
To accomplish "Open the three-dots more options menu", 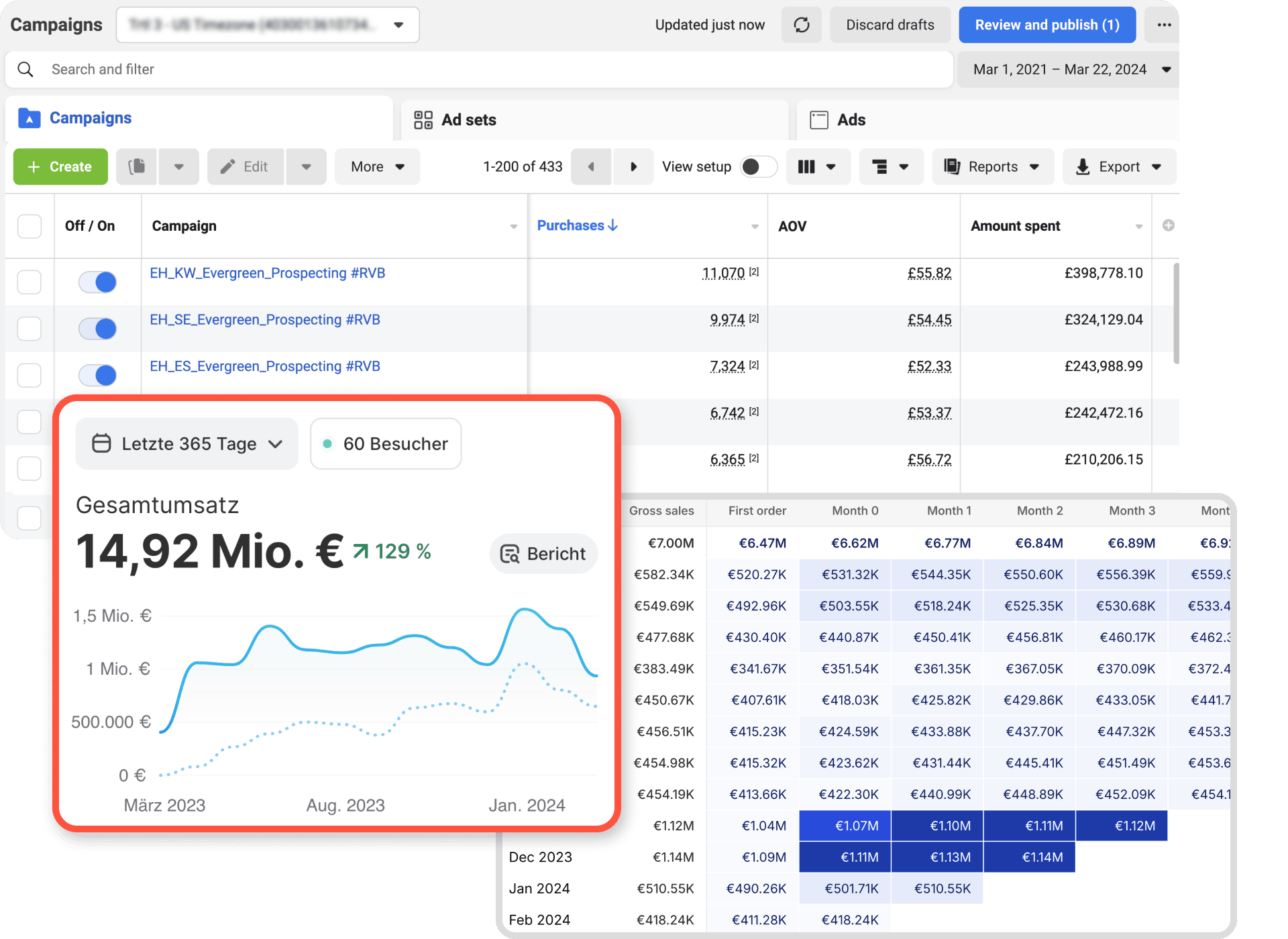I will [x=1164, y=25].
